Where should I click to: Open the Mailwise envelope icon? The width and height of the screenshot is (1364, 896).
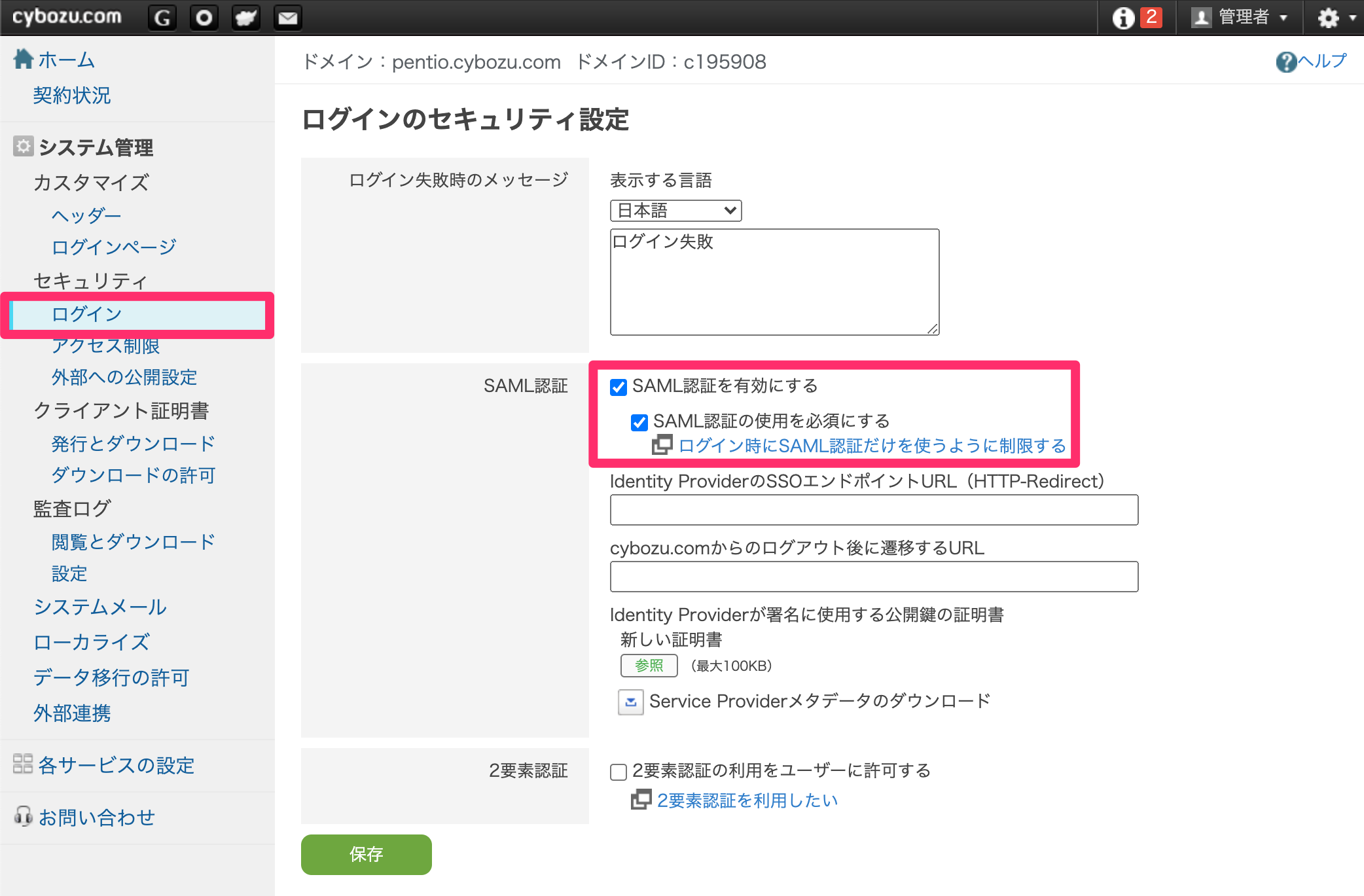click(288, 17)
